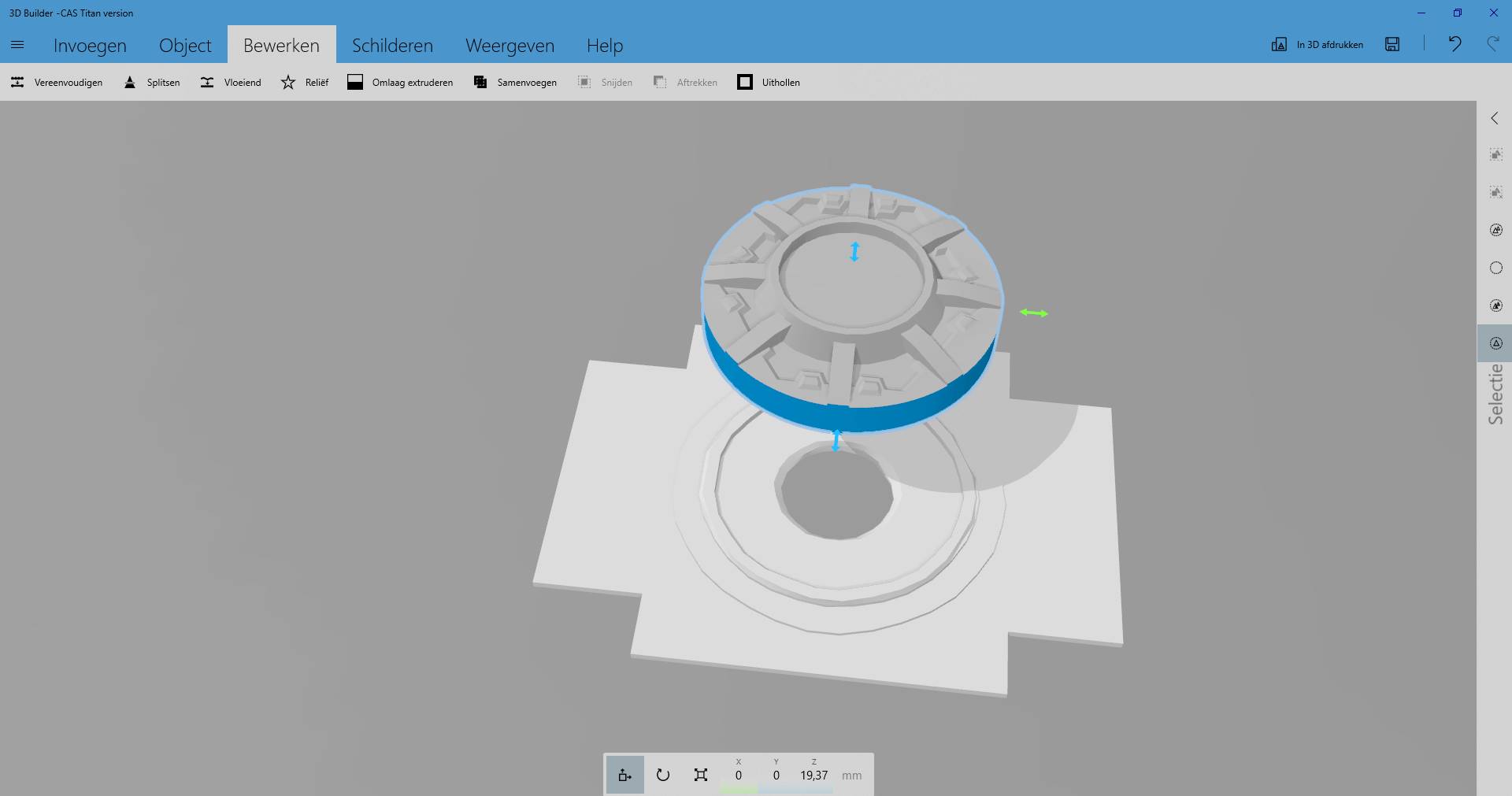This screenshot has width=1512, height=796.
Task: Select the Bewerken tab
Action: click(281, 46)
